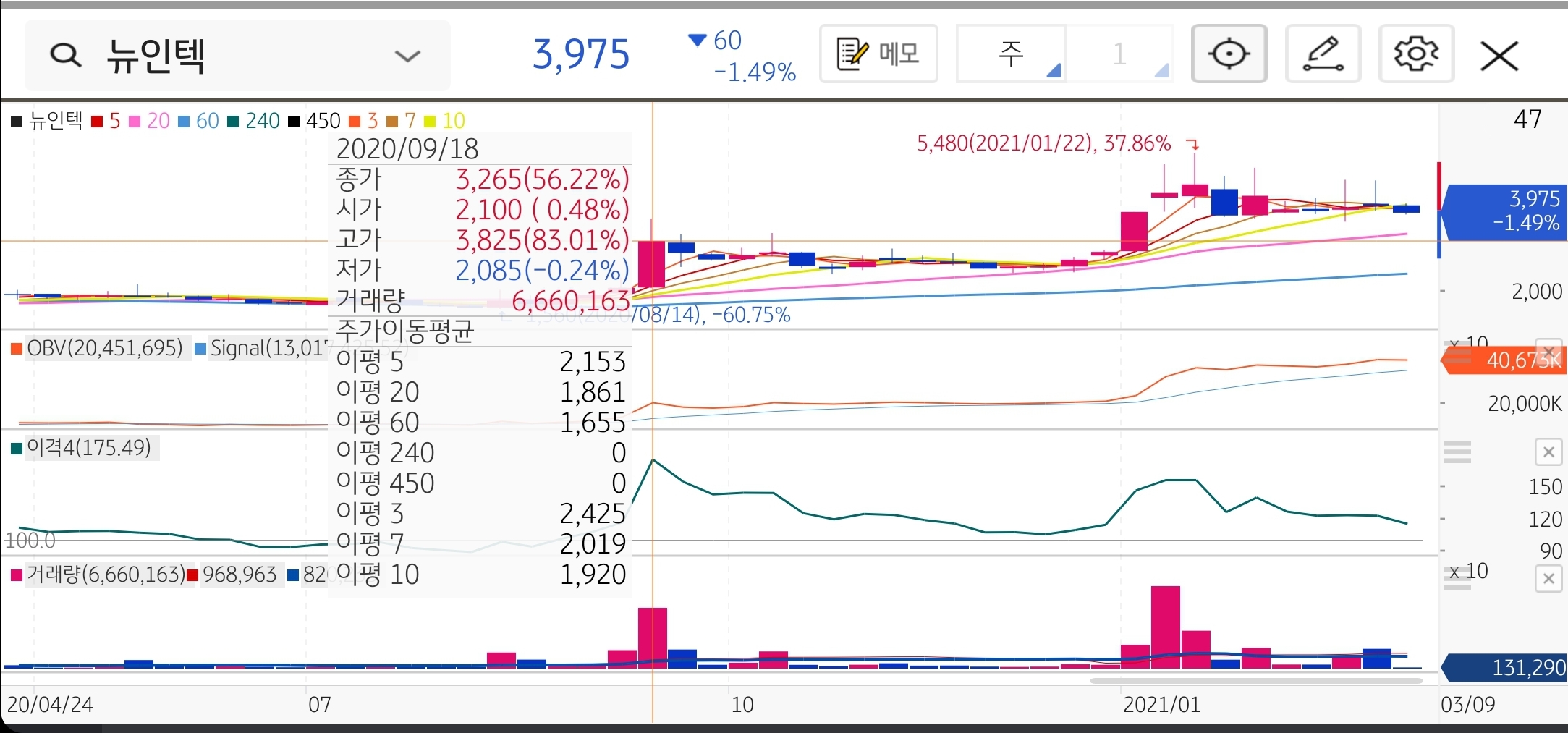
Task: Click the teal 240 moving average legend
Action: 254,121
